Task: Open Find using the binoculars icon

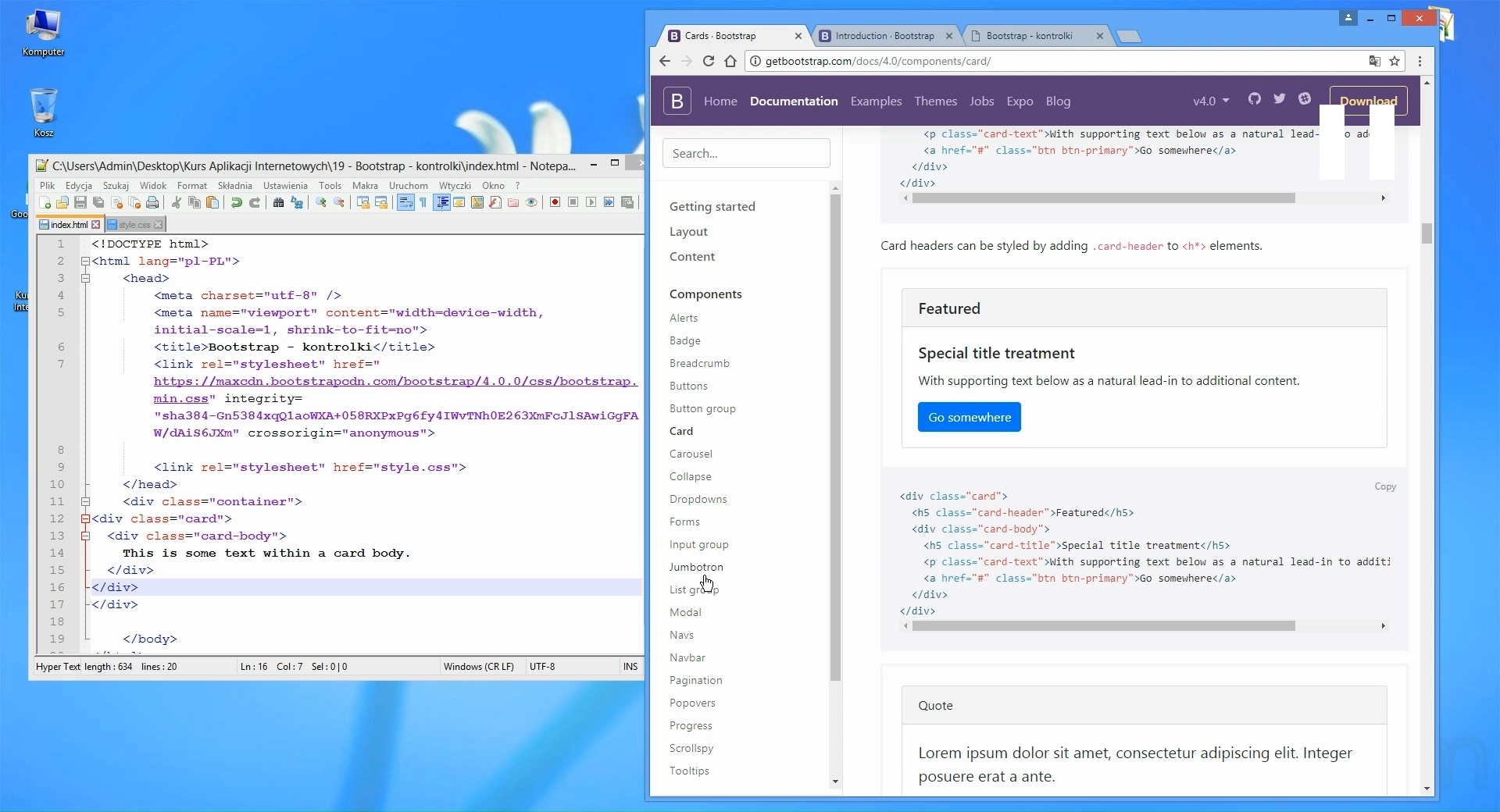Action: [279, 203]
